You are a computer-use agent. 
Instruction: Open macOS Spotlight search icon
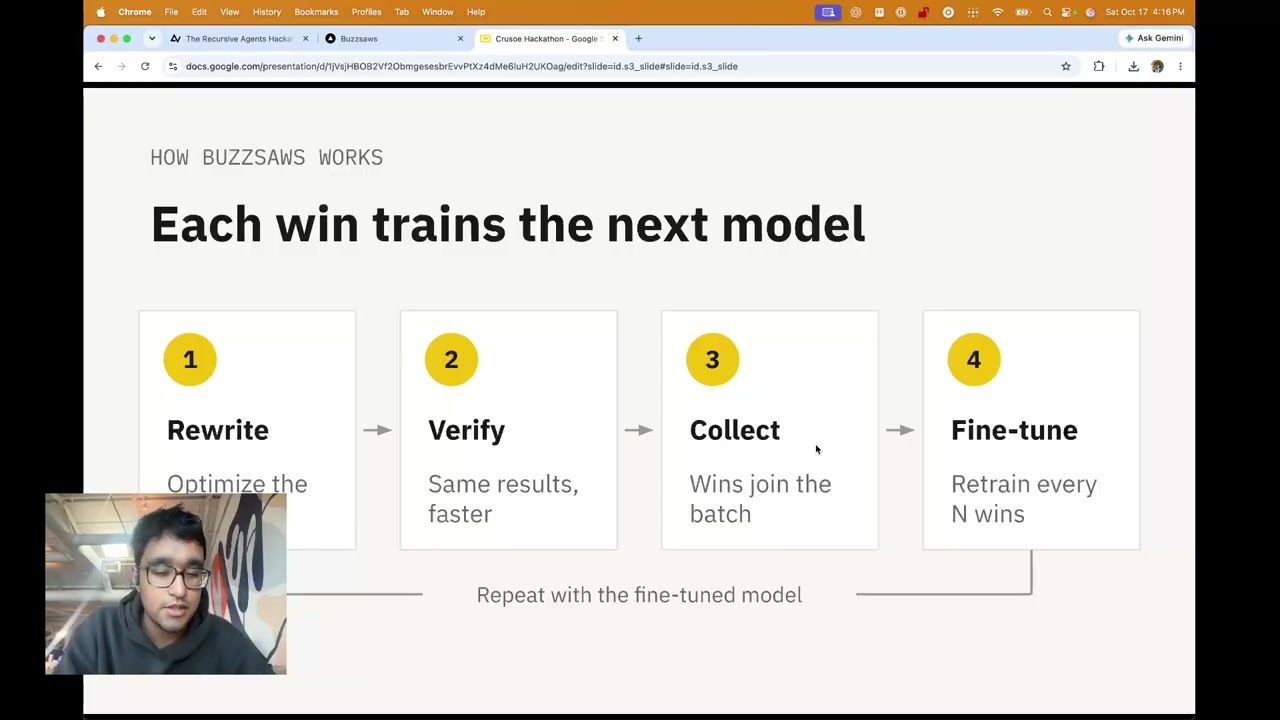[1047, 12]
